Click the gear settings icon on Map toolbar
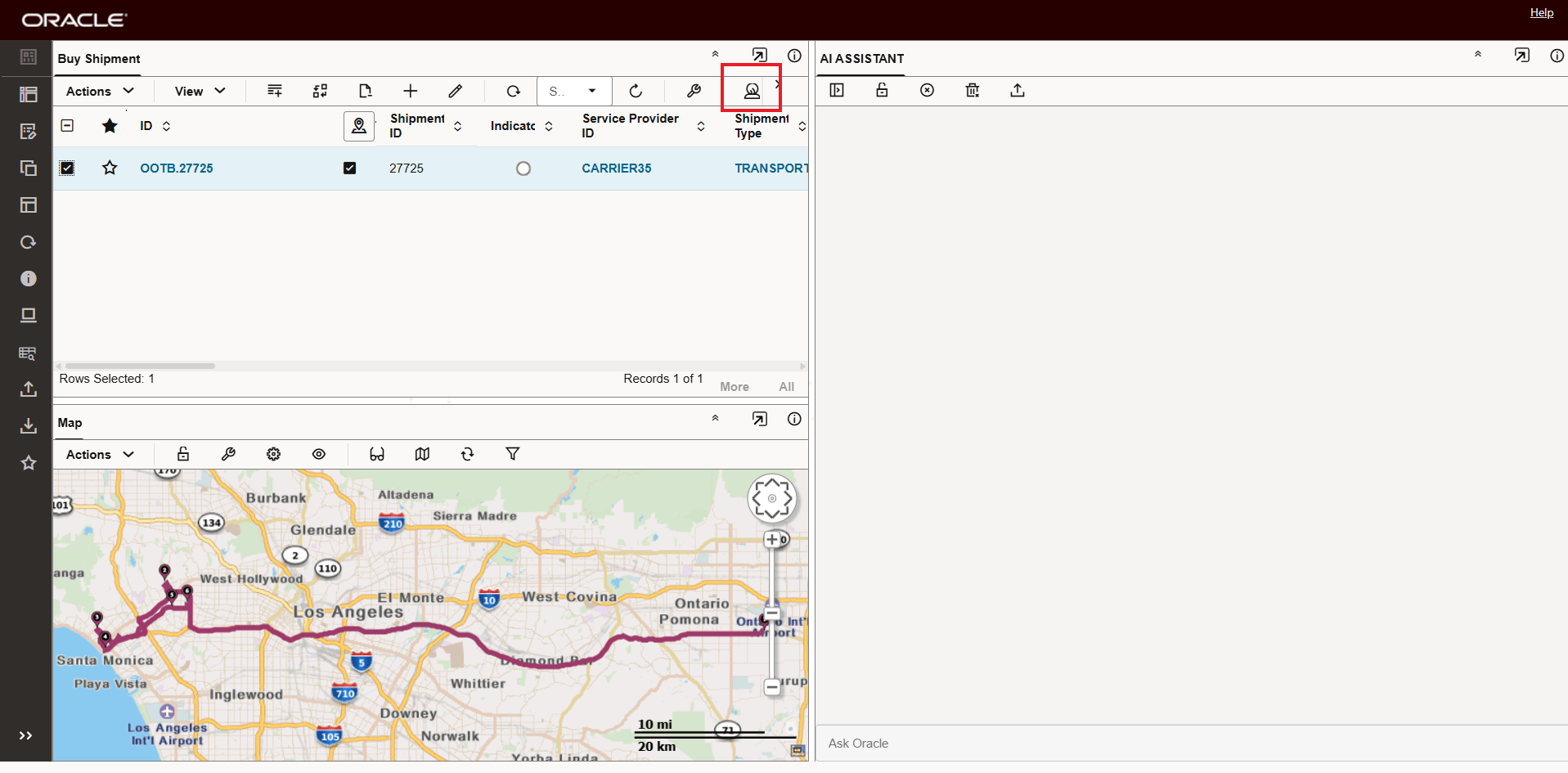This screenshot has width=1568, height=773. point(273,453)
